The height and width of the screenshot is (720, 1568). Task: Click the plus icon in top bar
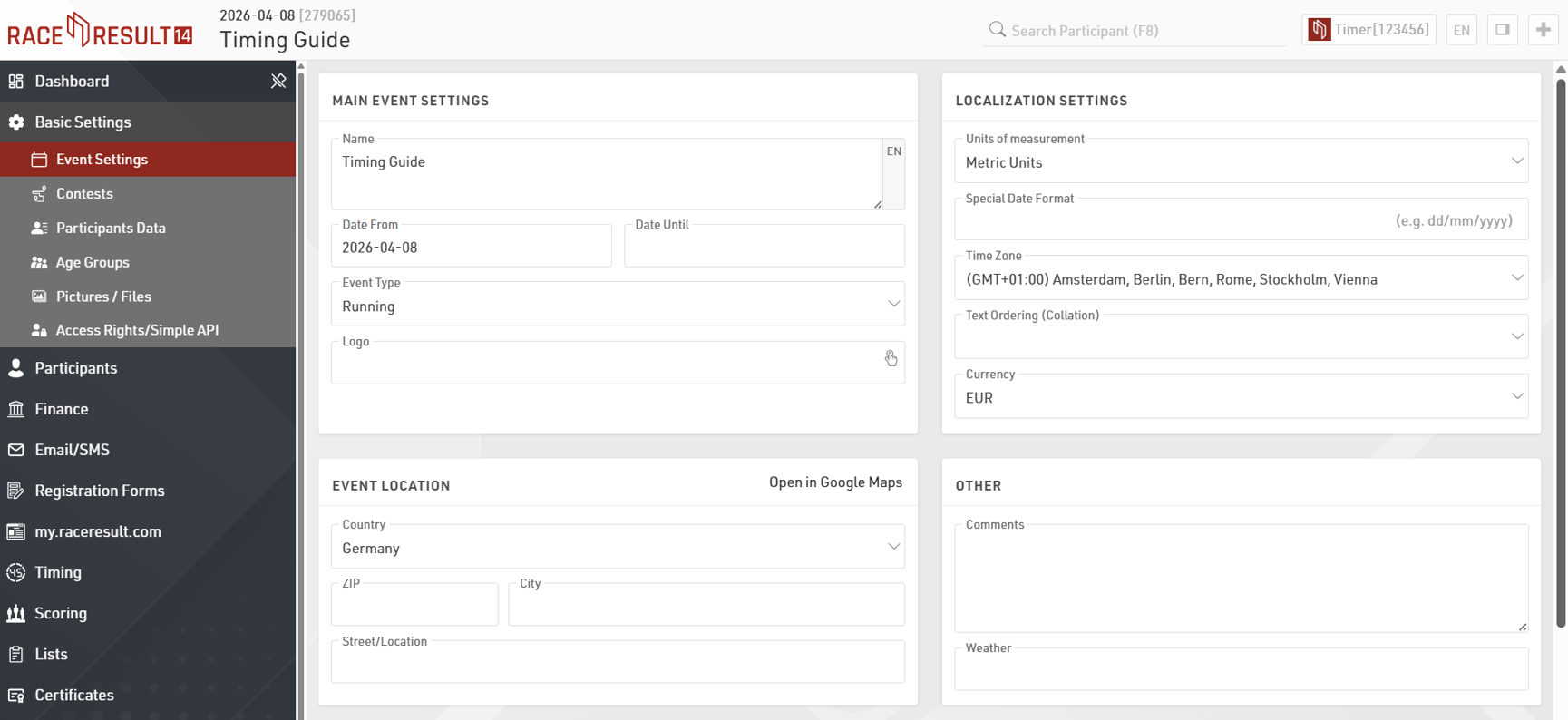coord(1543,30)
